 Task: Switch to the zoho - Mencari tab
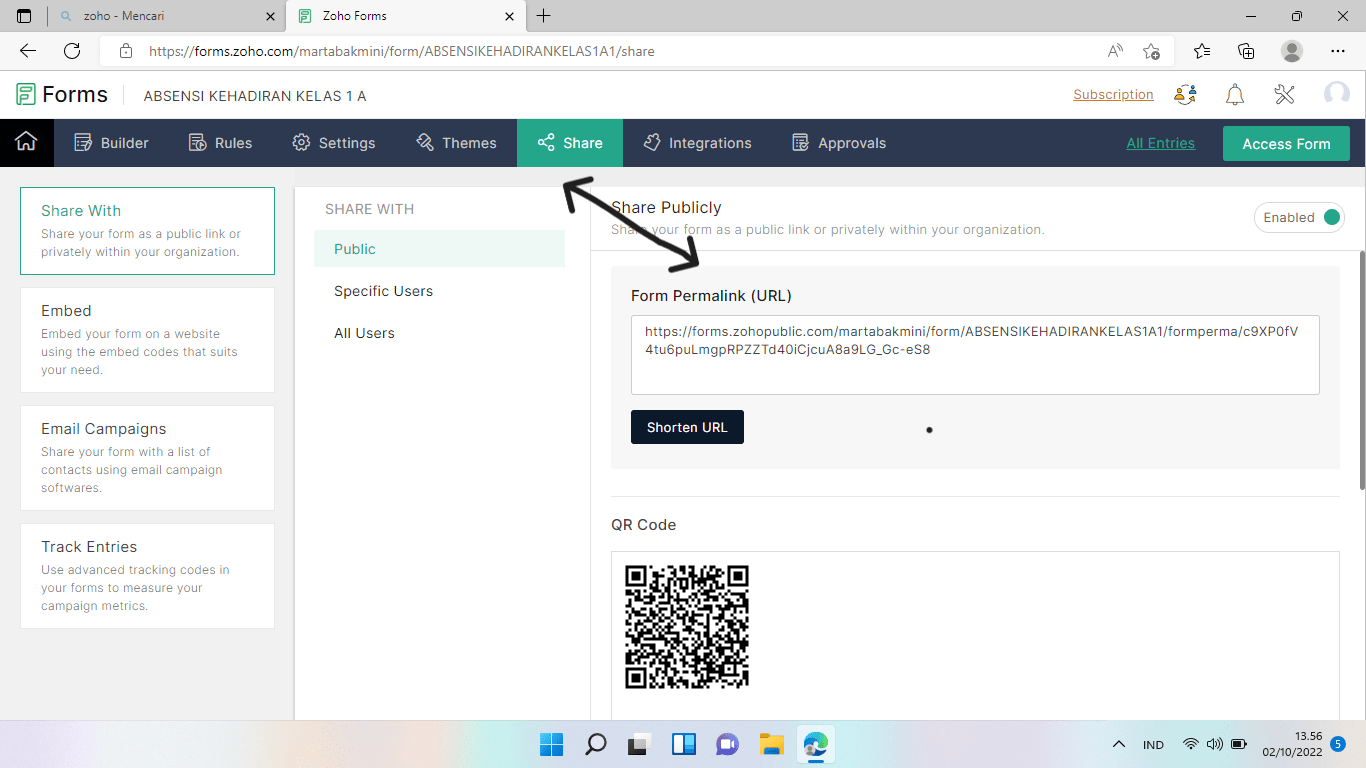[x=165, y=16]
